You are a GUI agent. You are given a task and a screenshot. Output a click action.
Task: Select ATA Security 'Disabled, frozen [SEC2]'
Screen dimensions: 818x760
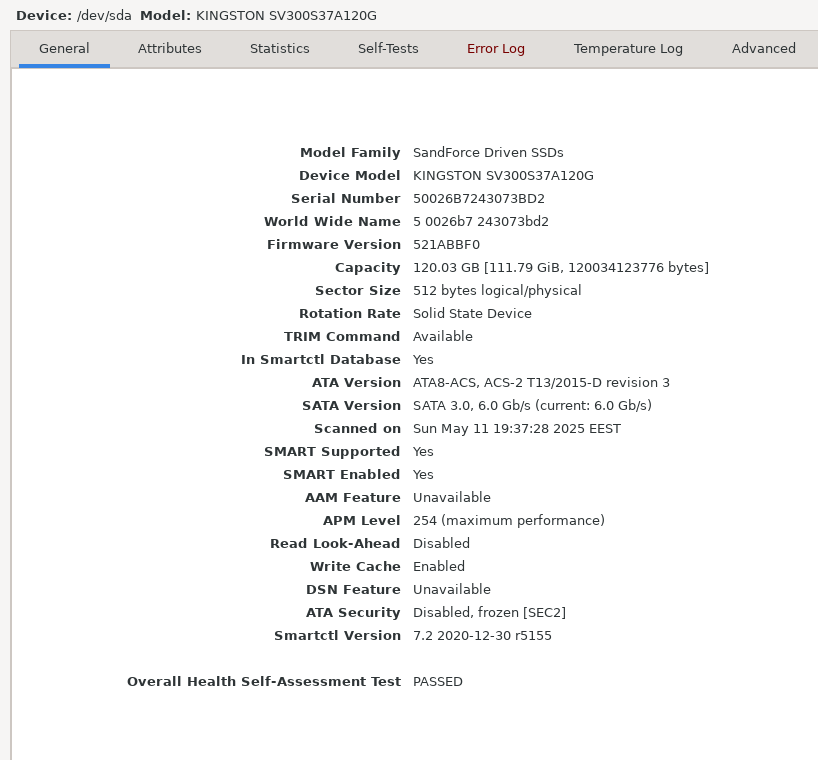pyautogui.click(x=489, y=612)
